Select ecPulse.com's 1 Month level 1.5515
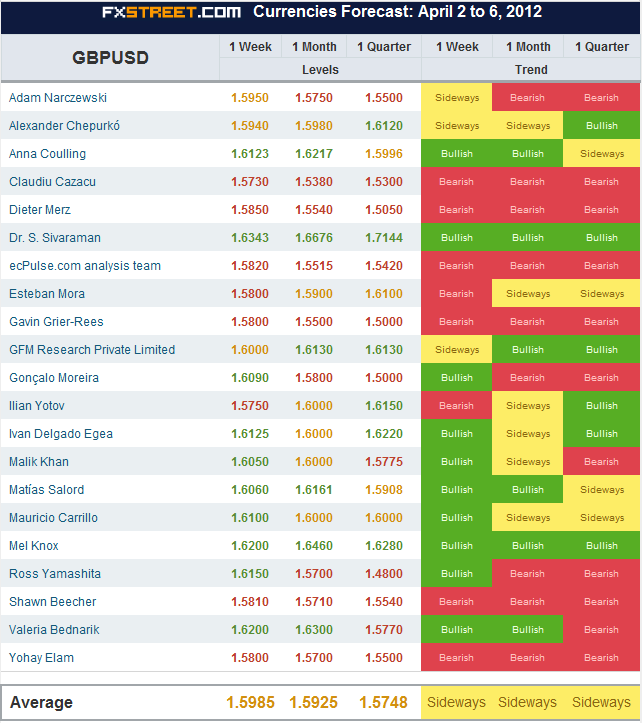Image resolution: width=642 pixels, height=723 pixels. (x=314, y=266)
